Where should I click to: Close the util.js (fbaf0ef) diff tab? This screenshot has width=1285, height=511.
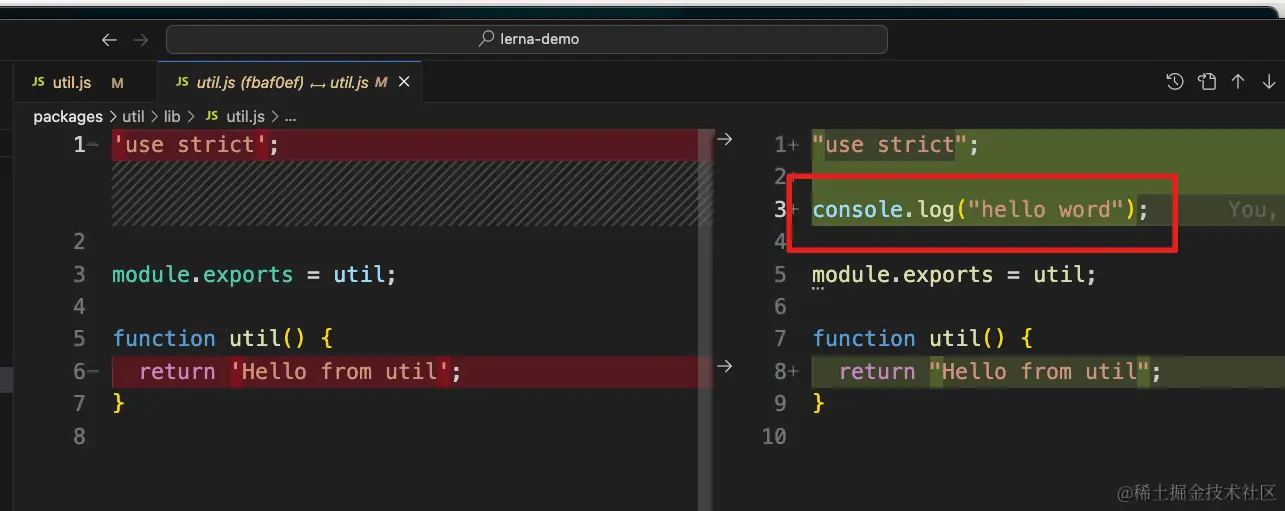click(x=404, y=83)
